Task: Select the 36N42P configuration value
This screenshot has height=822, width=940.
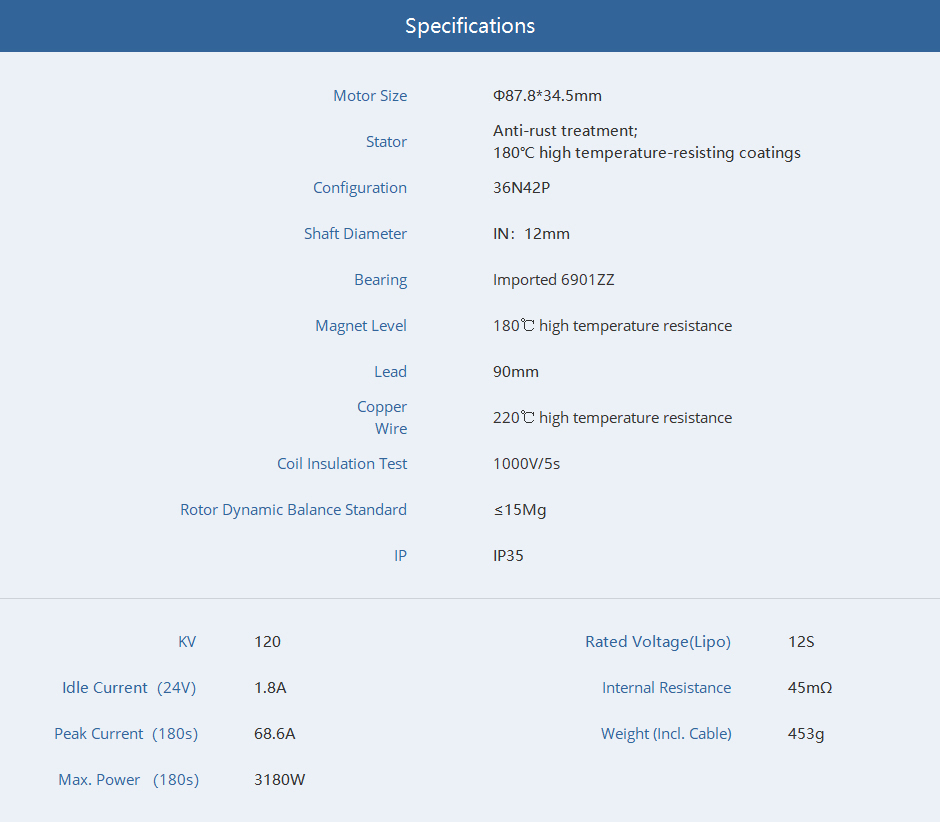Action: point(521,188)
